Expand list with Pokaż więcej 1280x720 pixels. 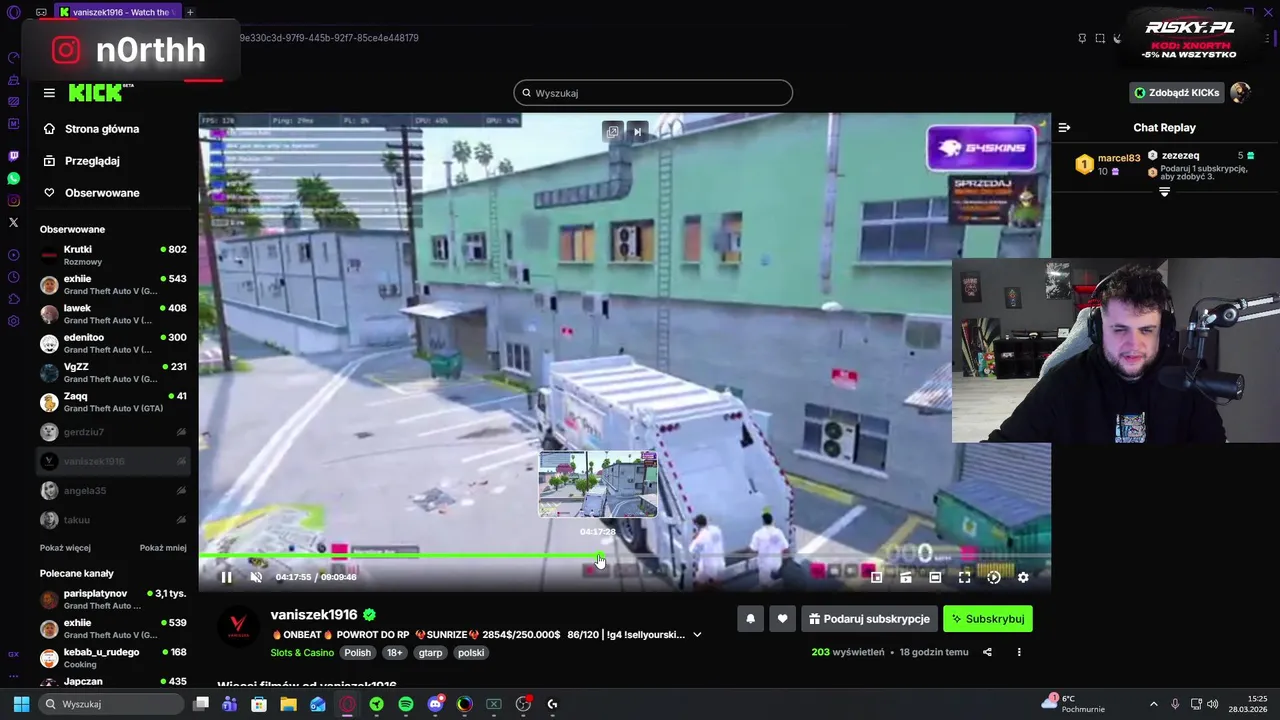[x=65, y=548]
